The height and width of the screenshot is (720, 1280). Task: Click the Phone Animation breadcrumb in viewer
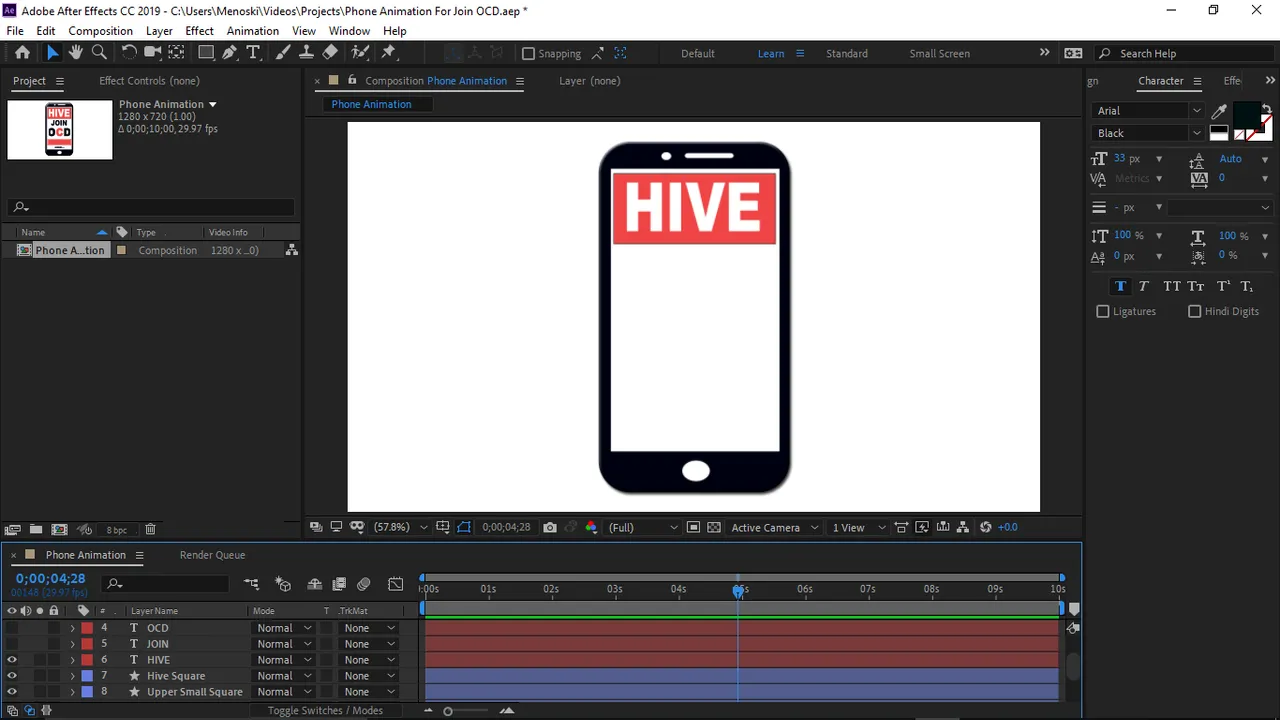pyautogui.click(x=371, y=104)
